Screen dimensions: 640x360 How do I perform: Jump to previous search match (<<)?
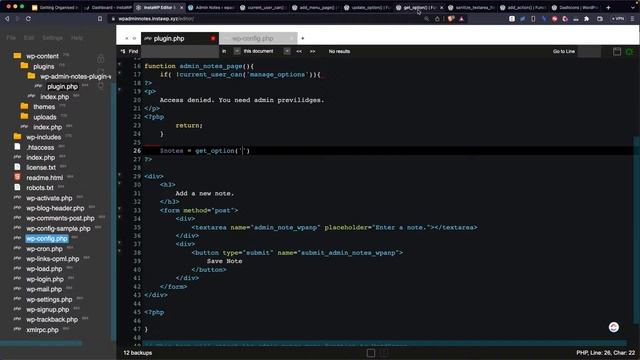pyautogui.click(x=299, y=51)
